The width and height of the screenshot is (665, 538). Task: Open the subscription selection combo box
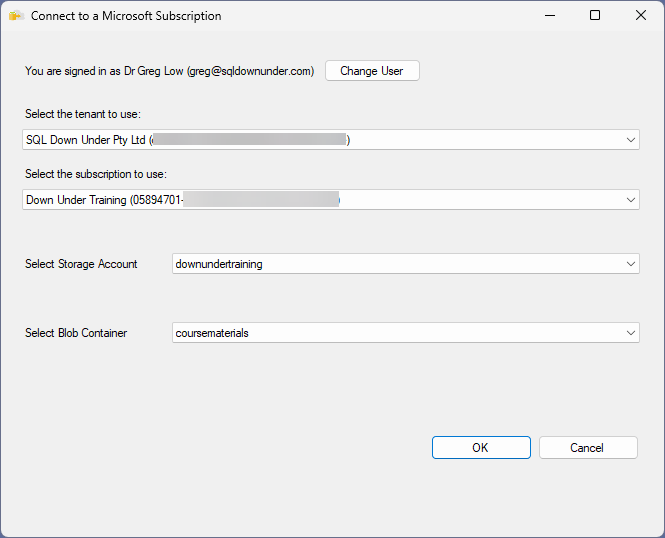point(331,200)
